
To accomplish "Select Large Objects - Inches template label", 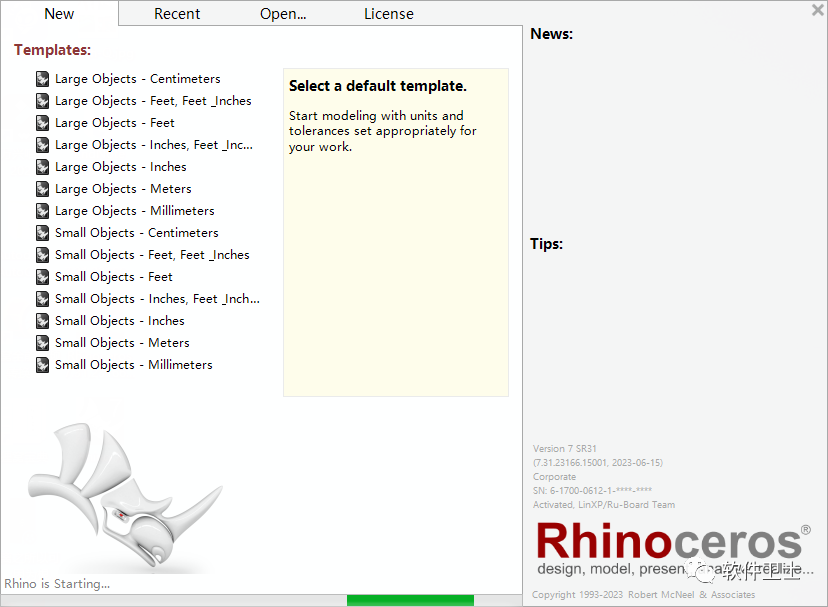I will 121,167.
